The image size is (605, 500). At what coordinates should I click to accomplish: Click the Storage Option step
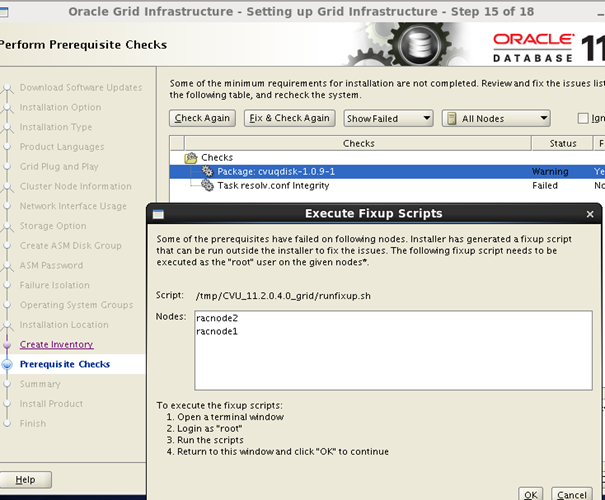point(53,226)
